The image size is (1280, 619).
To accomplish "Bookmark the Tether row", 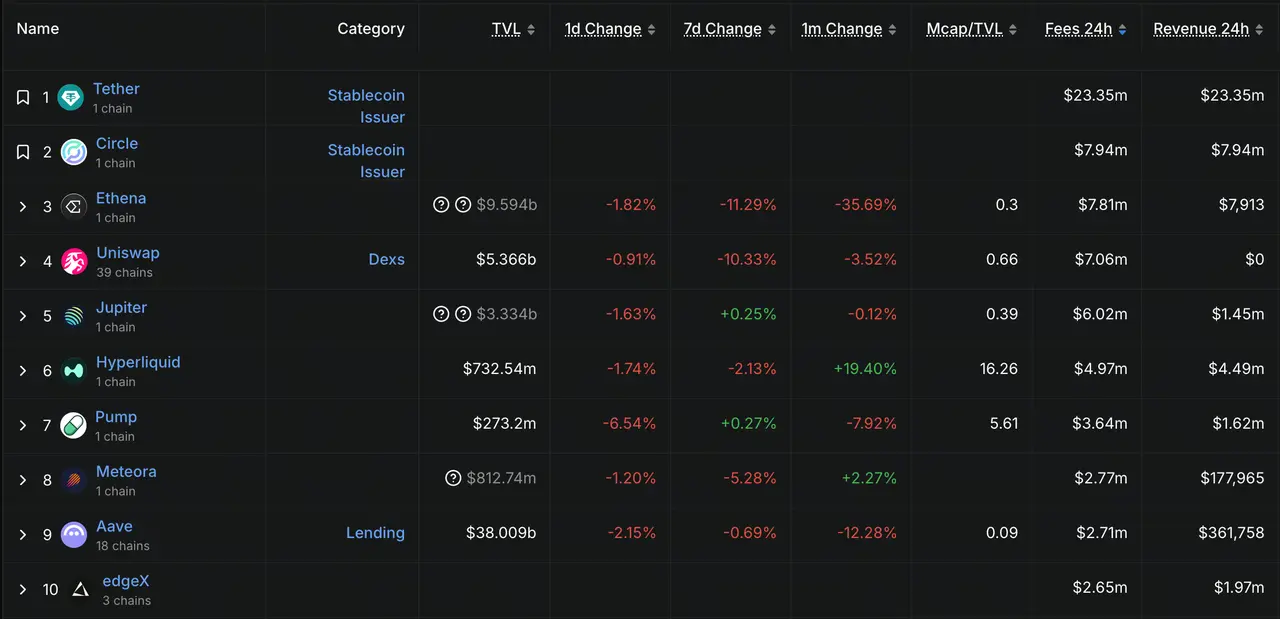I will pos(23,97).
